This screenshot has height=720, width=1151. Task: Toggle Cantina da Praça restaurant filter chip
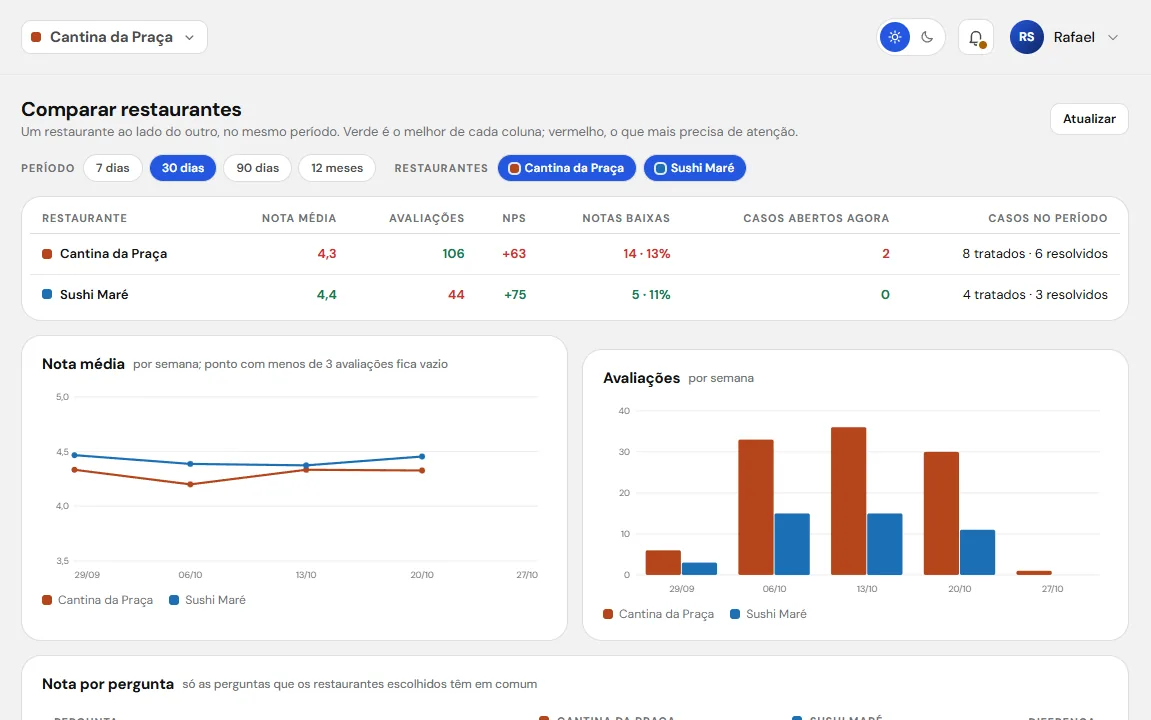click(x=567, y=168)
